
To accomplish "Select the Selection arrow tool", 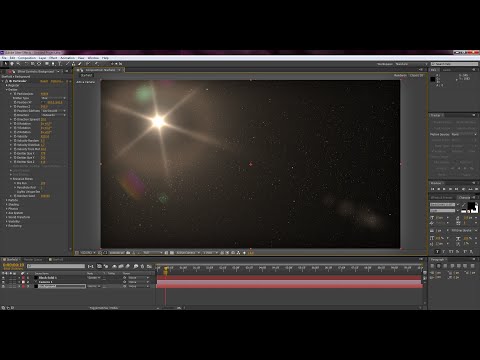I will pyautogui.click(x=5, y=64).
